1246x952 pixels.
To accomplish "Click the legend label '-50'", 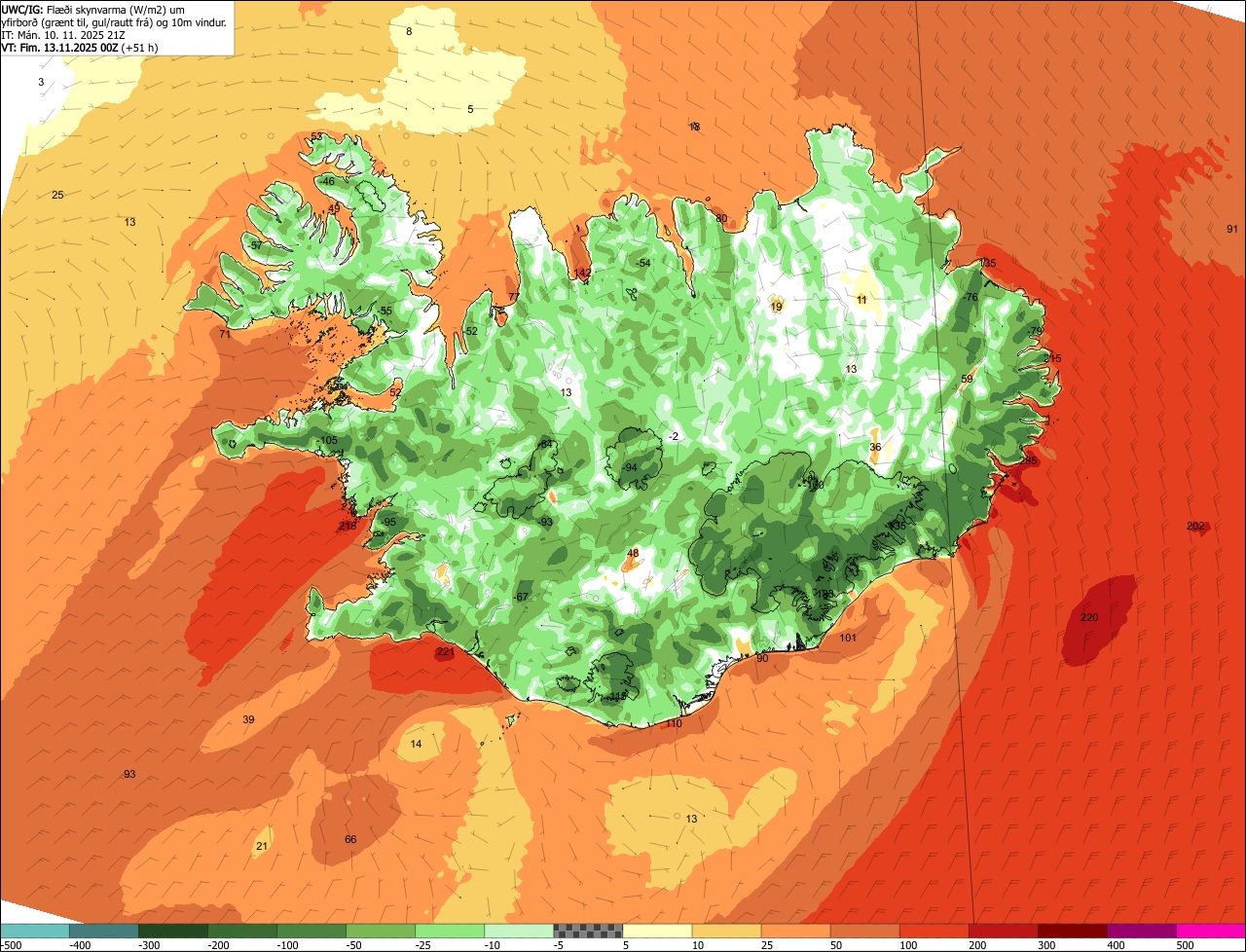I will click(355, 944).
